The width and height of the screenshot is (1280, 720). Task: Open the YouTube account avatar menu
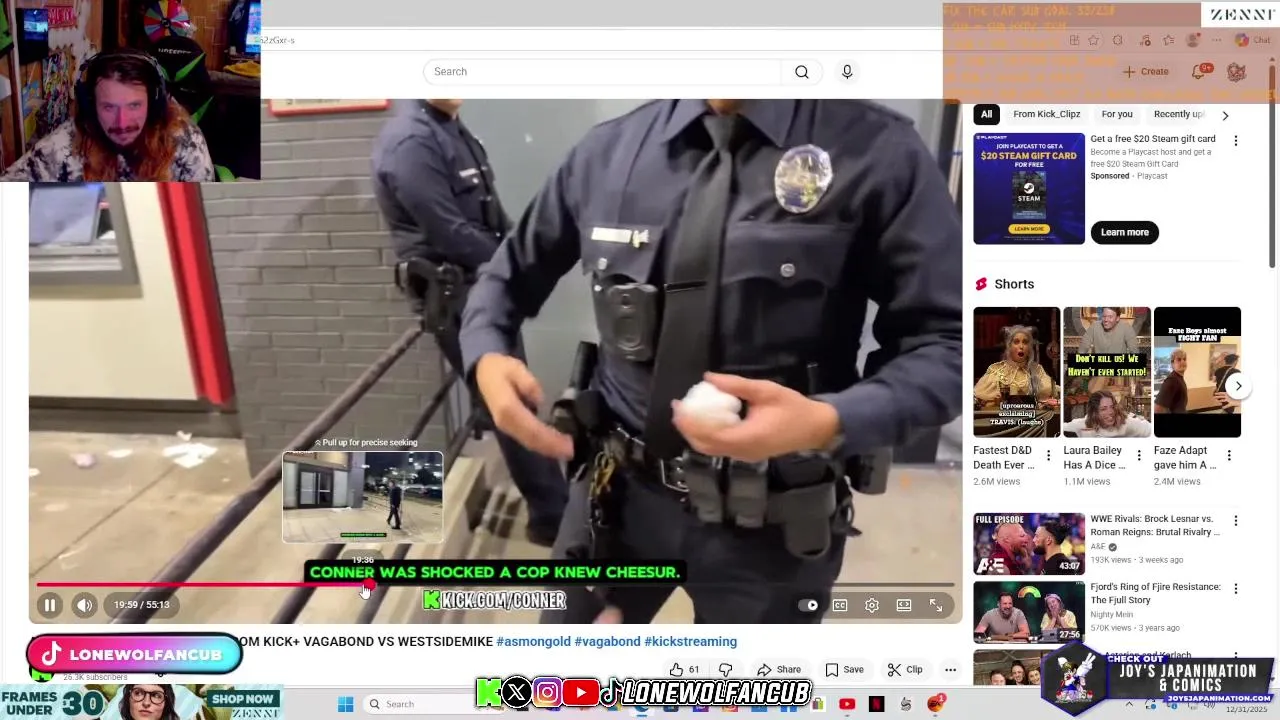[x=1236, y=72]
